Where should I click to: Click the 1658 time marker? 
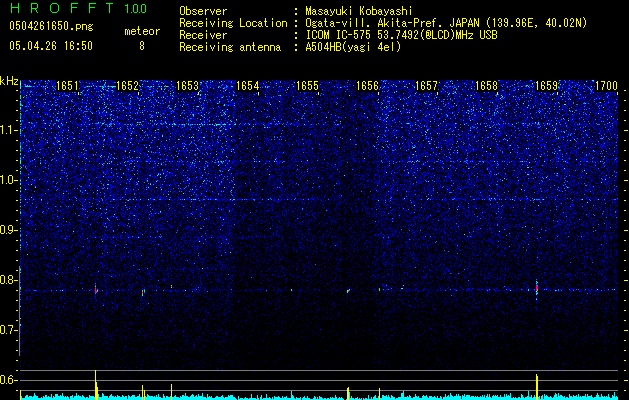pyautogui.click(x=486, y=86)
